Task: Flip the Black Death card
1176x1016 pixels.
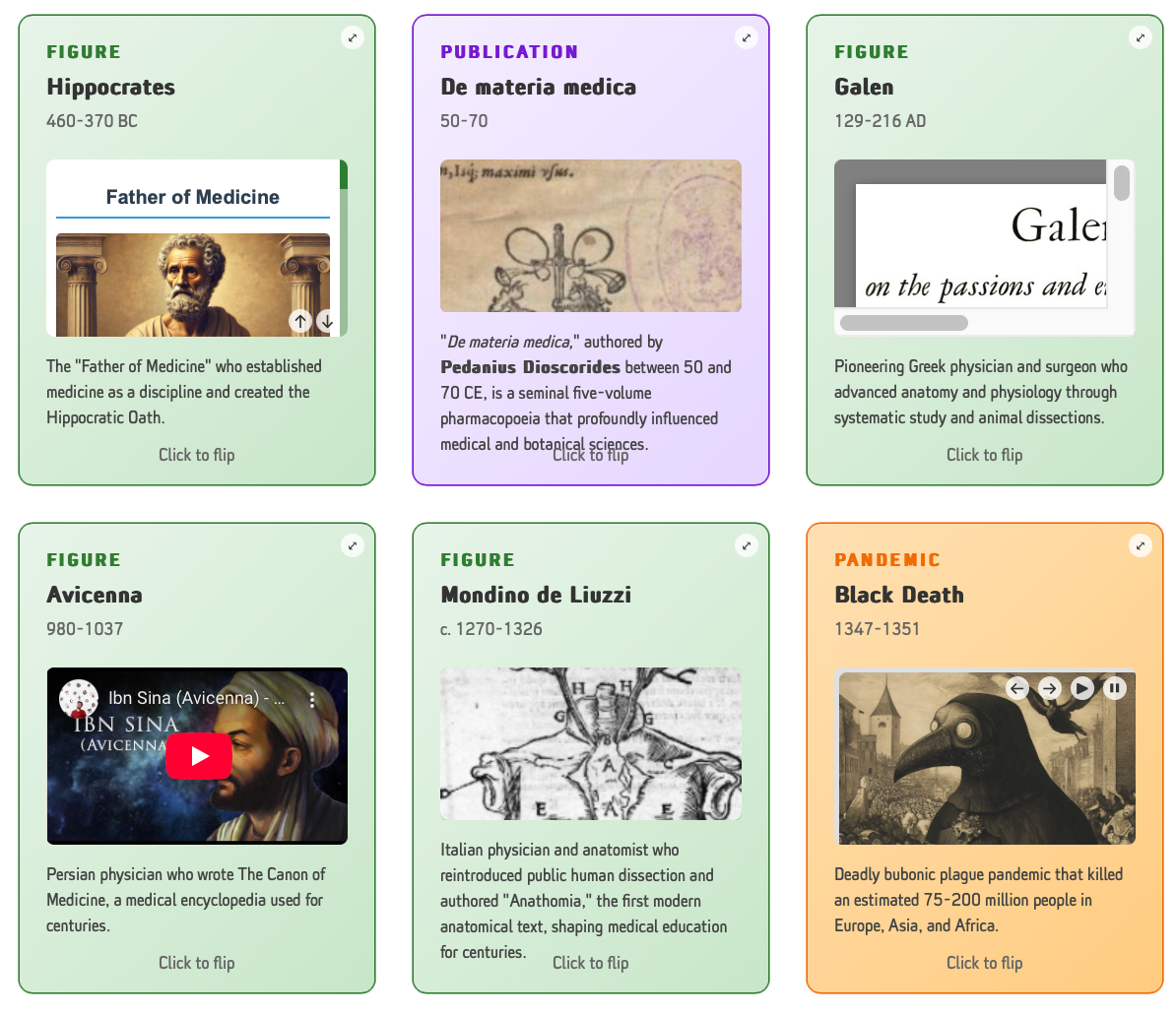Action: [x=984, y=963]
